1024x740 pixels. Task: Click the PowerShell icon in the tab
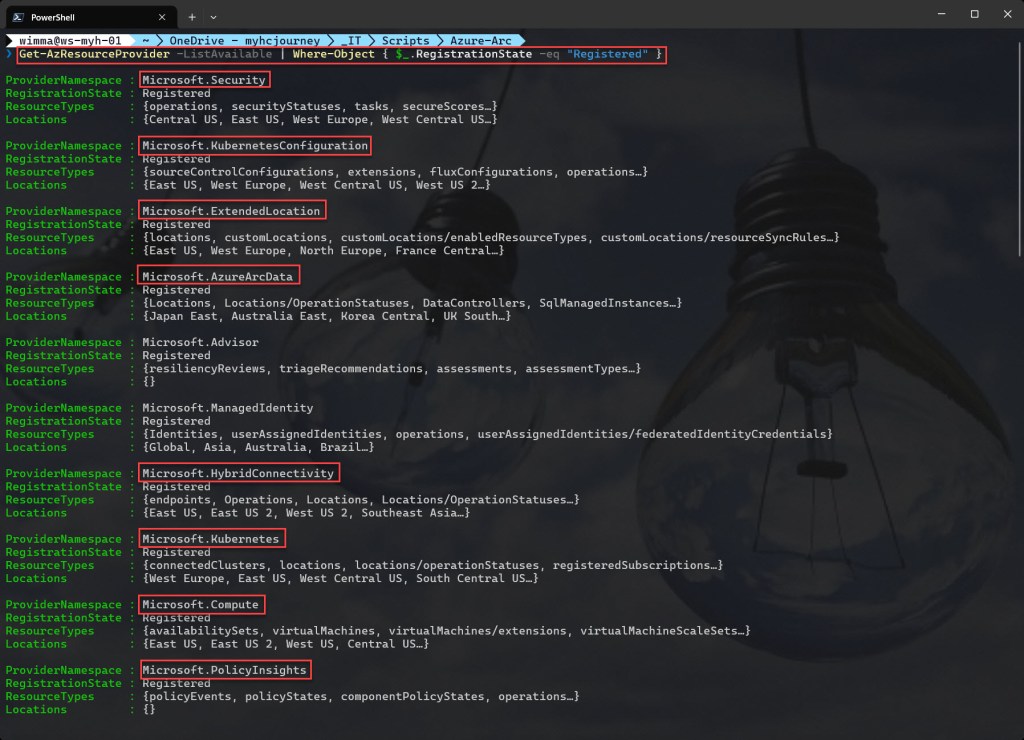(x=20, y=16)
